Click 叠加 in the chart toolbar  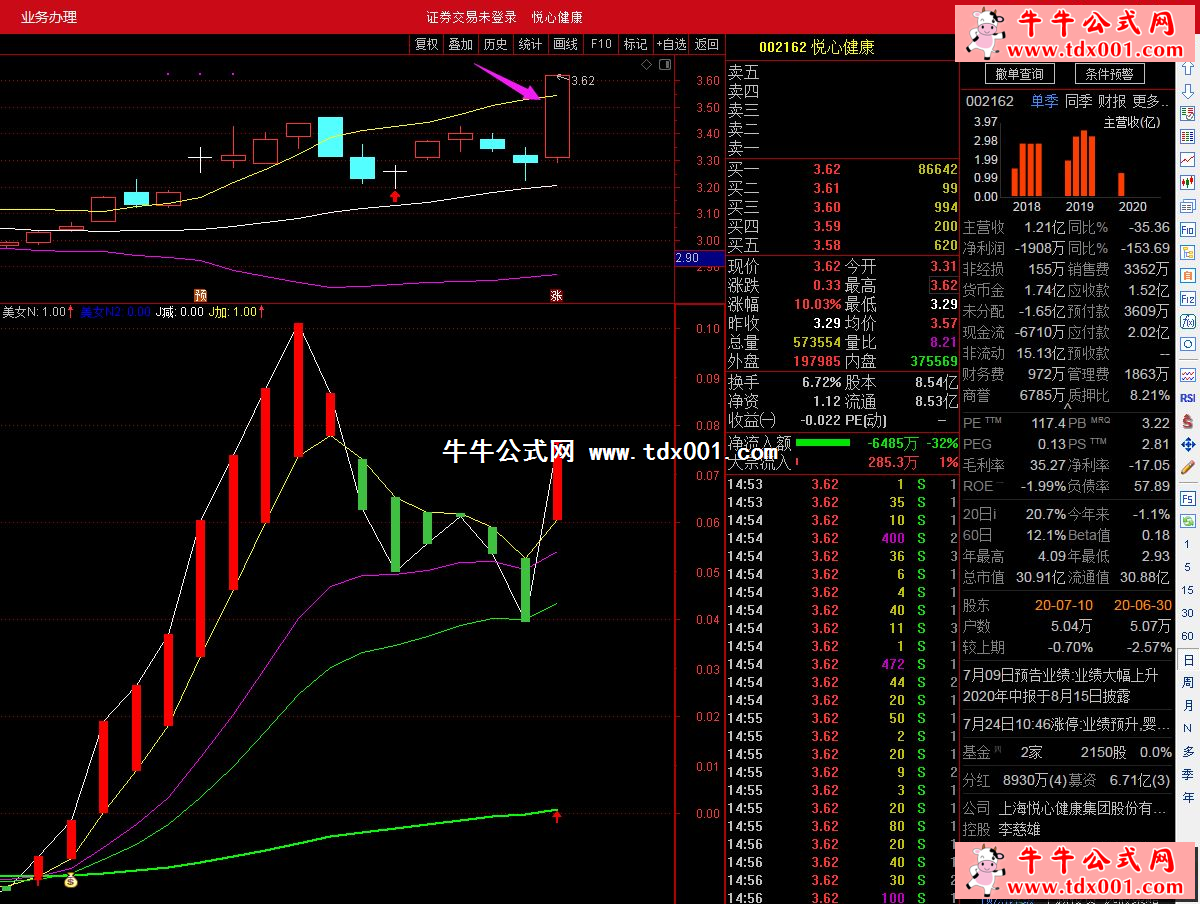[x=461, y=44]
